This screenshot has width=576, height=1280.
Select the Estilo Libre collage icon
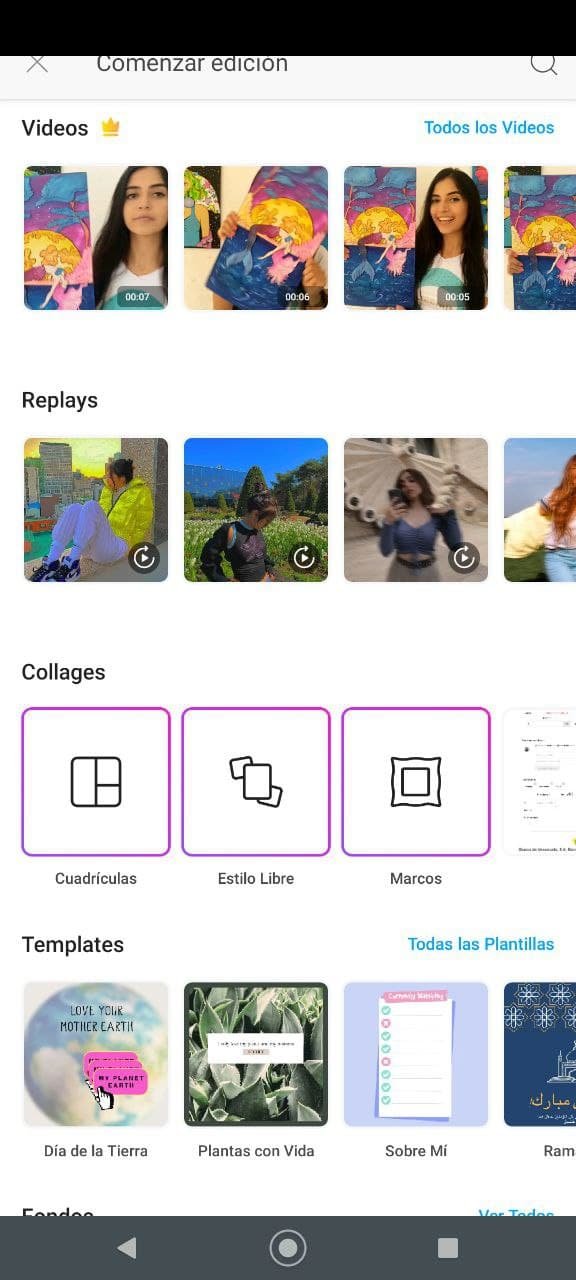pyautogui.click(x=256, y=782)
